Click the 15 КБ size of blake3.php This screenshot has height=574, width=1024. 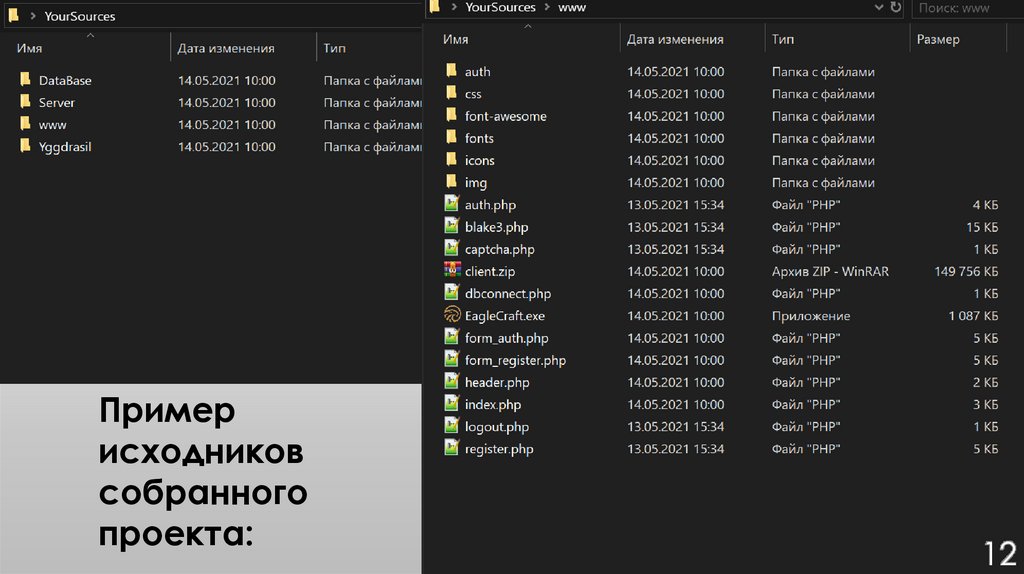(982, 227)
